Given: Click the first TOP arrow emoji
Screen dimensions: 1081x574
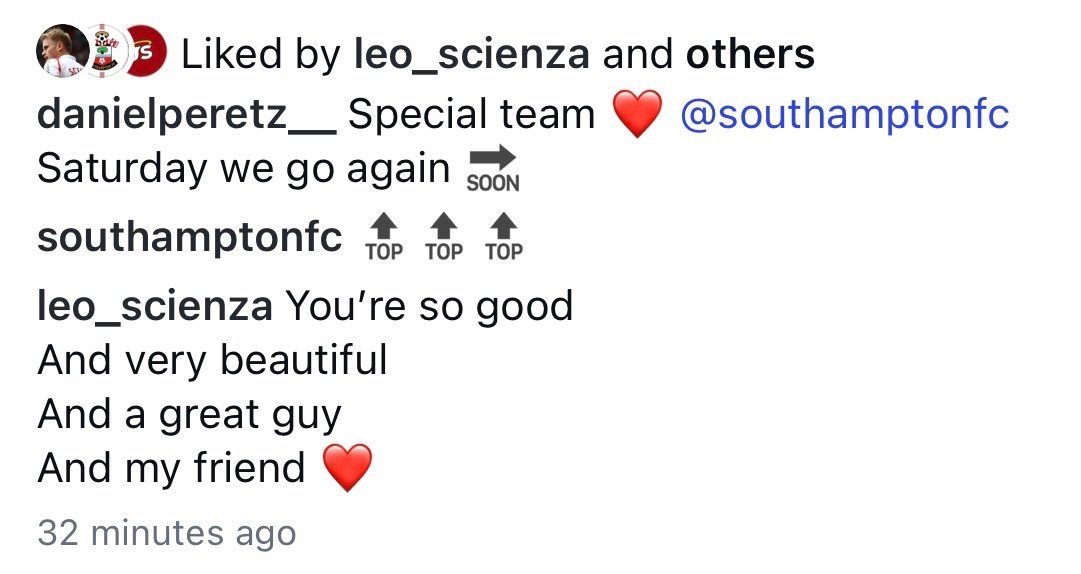Looking at the screenshot, I should tap(384, 238).
